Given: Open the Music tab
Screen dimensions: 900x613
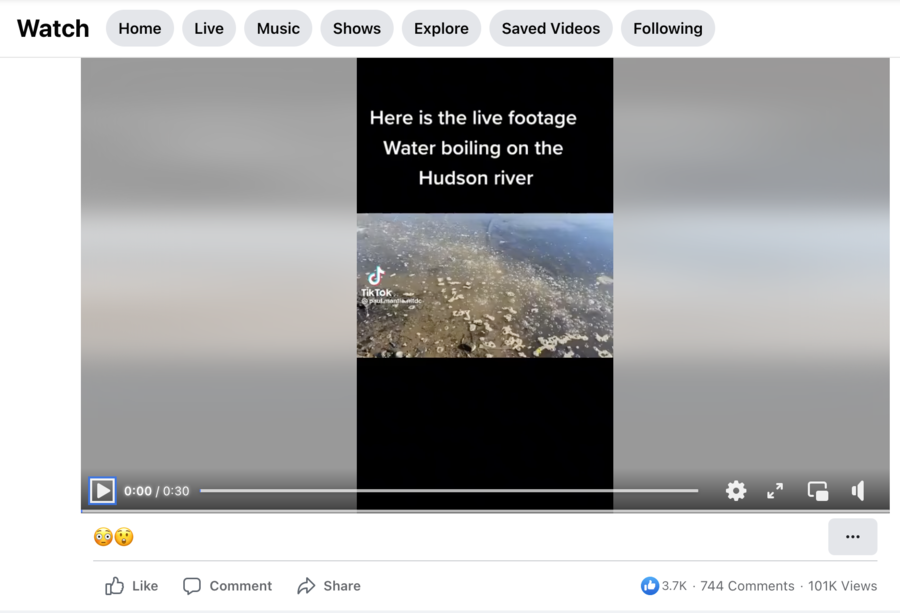Looking at the screenshot, I should point(278,29).
